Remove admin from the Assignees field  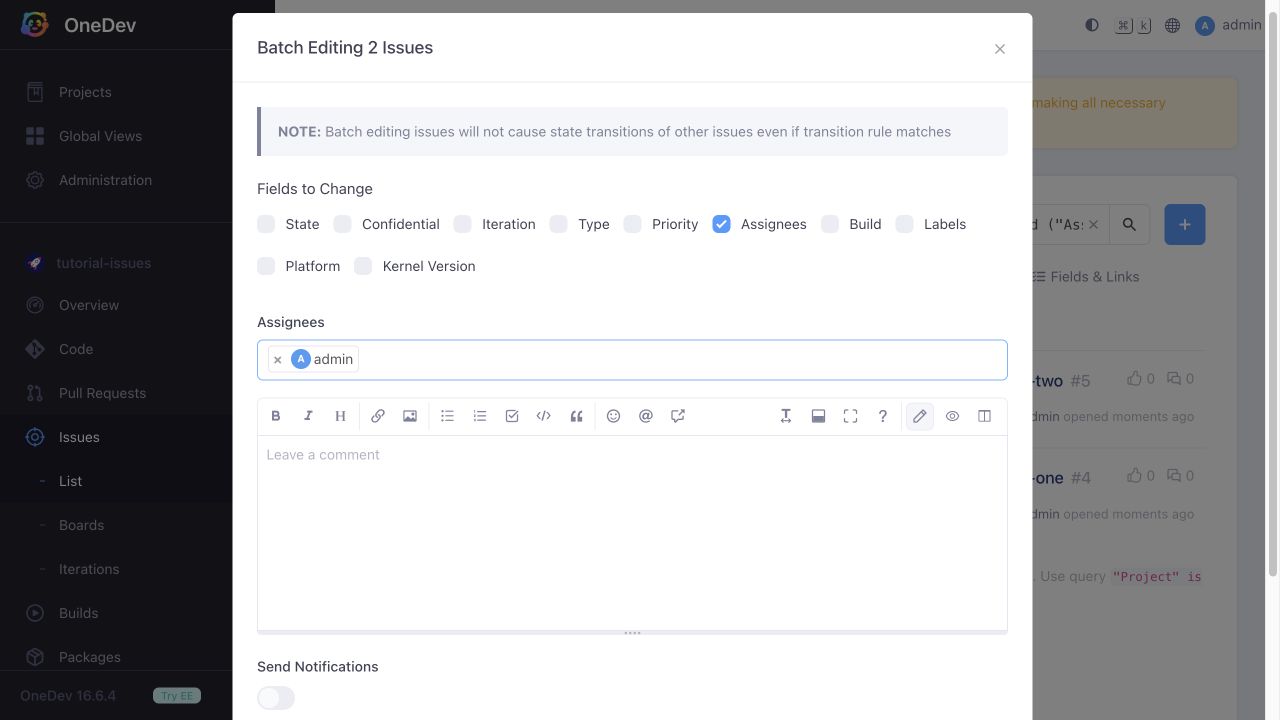278,360
